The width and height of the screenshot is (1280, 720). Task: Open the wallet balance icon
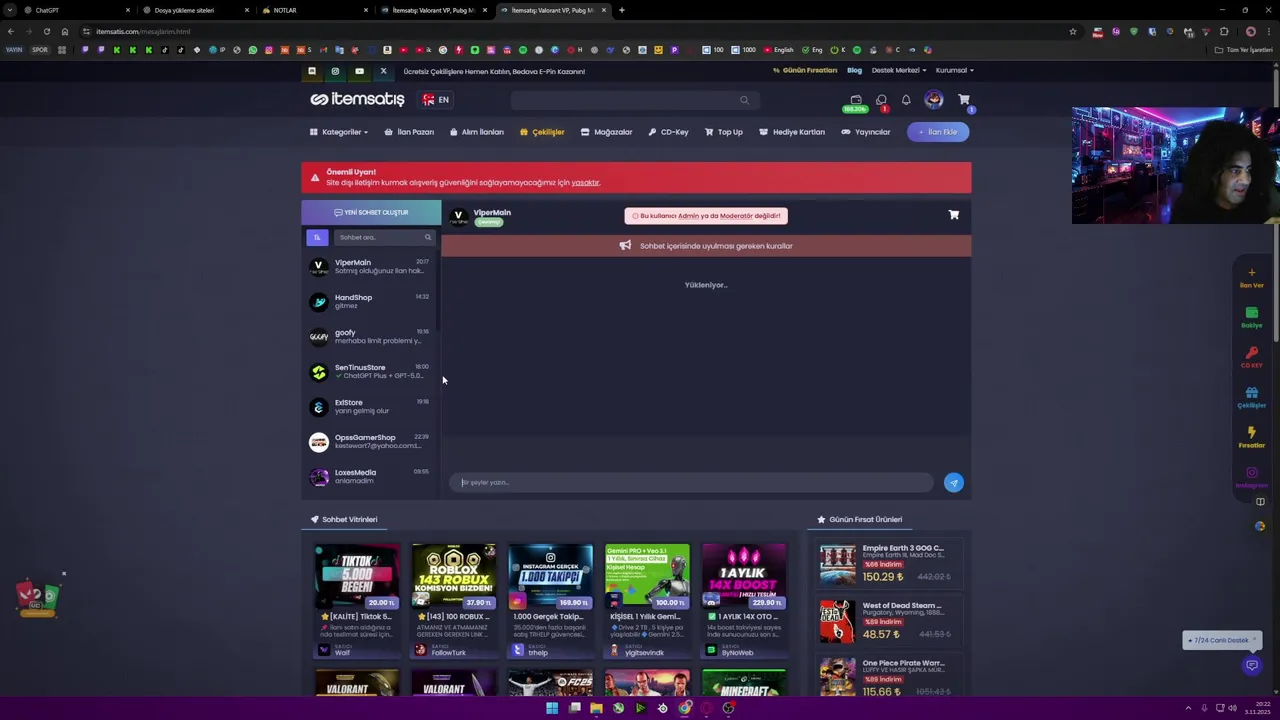coord(855,100)
